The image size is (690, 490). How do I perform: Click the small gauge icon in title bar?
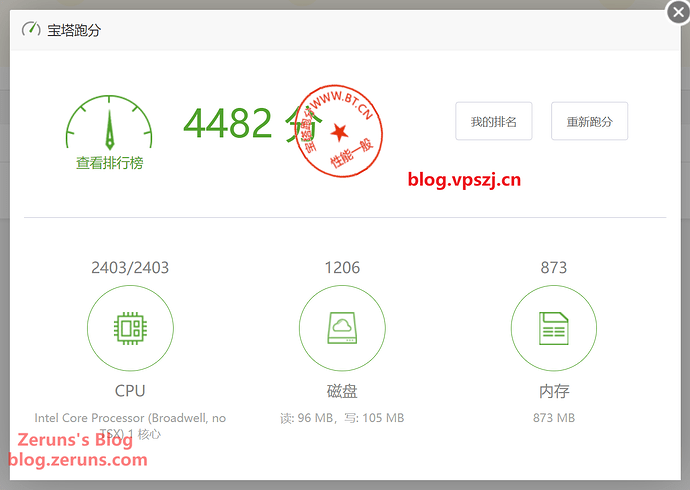coord(31,30)
